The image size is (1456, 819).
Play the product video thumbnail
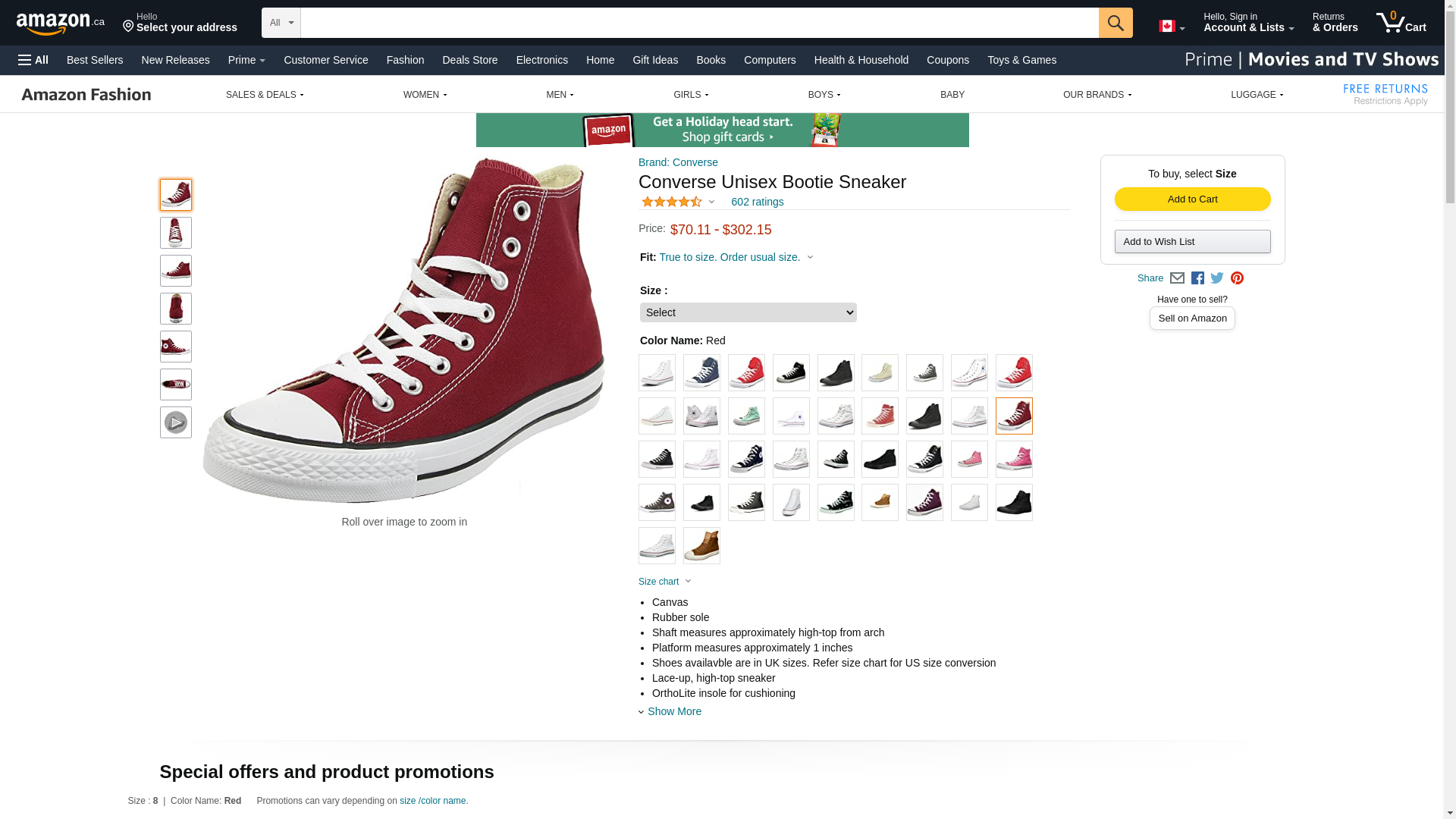click(x=176, y=422)
